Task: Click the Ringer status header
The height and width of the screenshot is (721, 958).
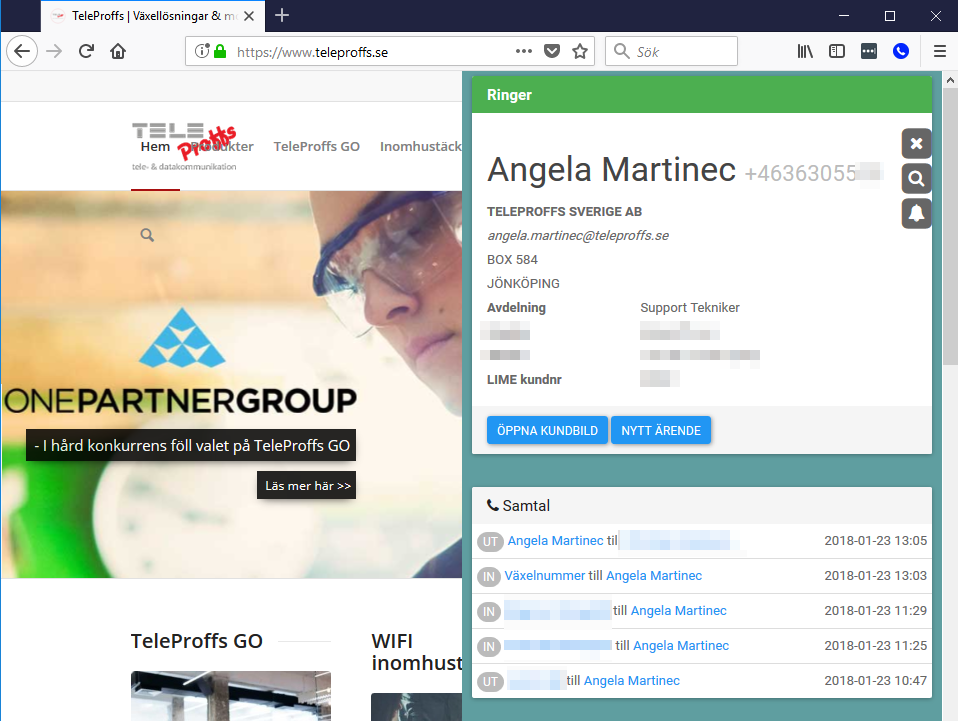Action: point(702,95)
